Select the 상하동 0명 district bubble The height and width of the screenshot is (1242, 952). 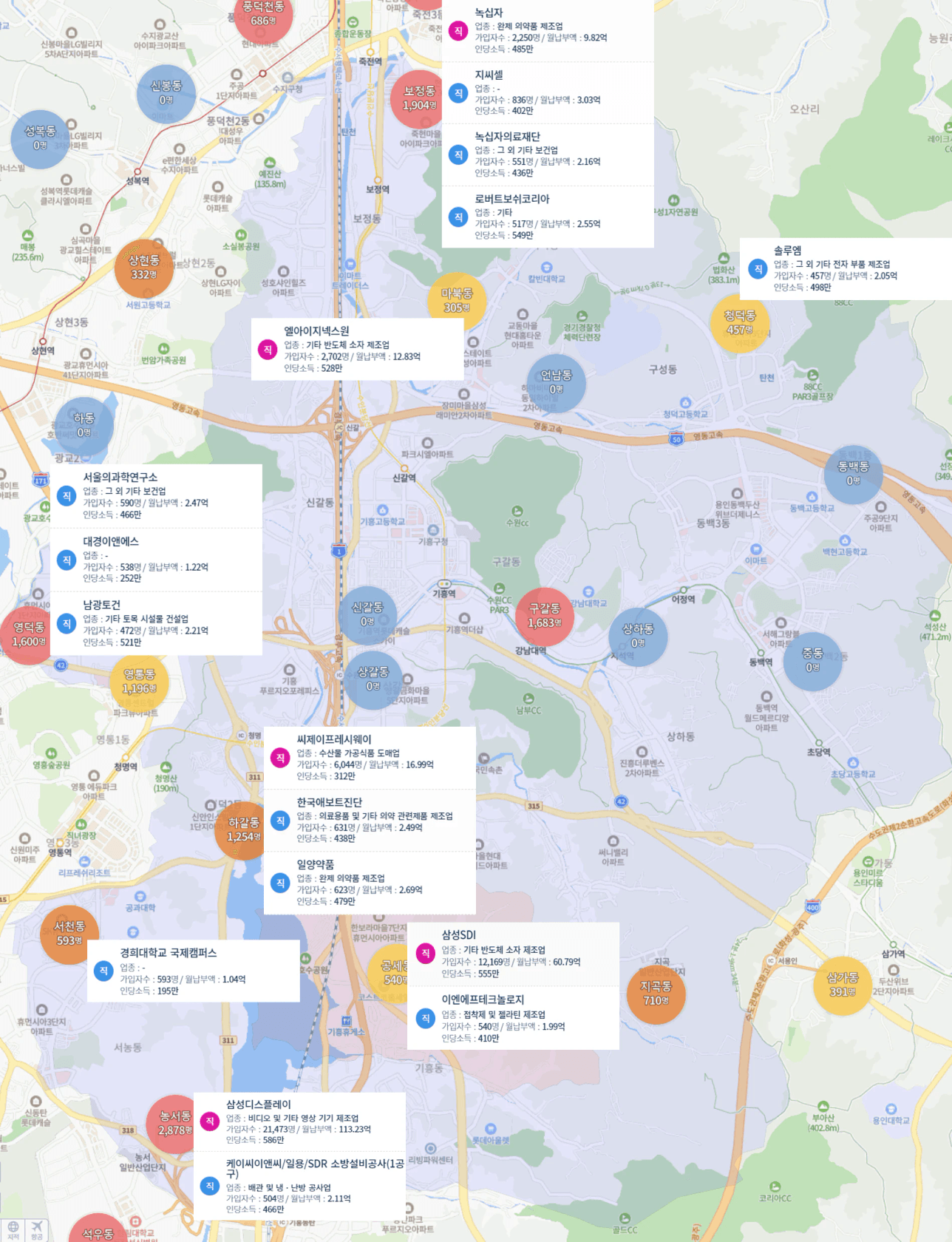tap(638, 636)
